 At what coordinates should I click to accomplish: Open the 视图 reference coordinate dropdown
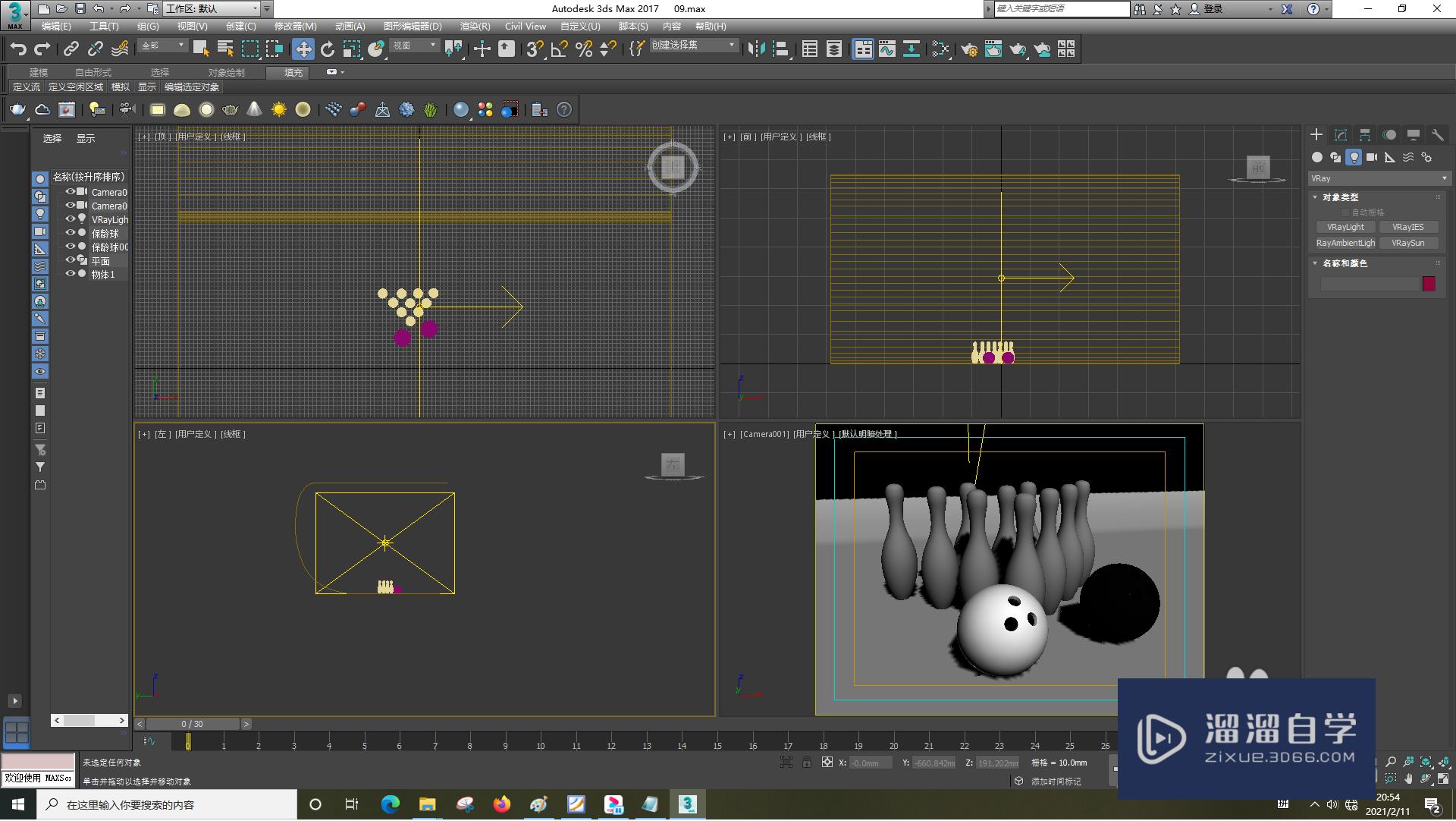click(x=414, y=46)
